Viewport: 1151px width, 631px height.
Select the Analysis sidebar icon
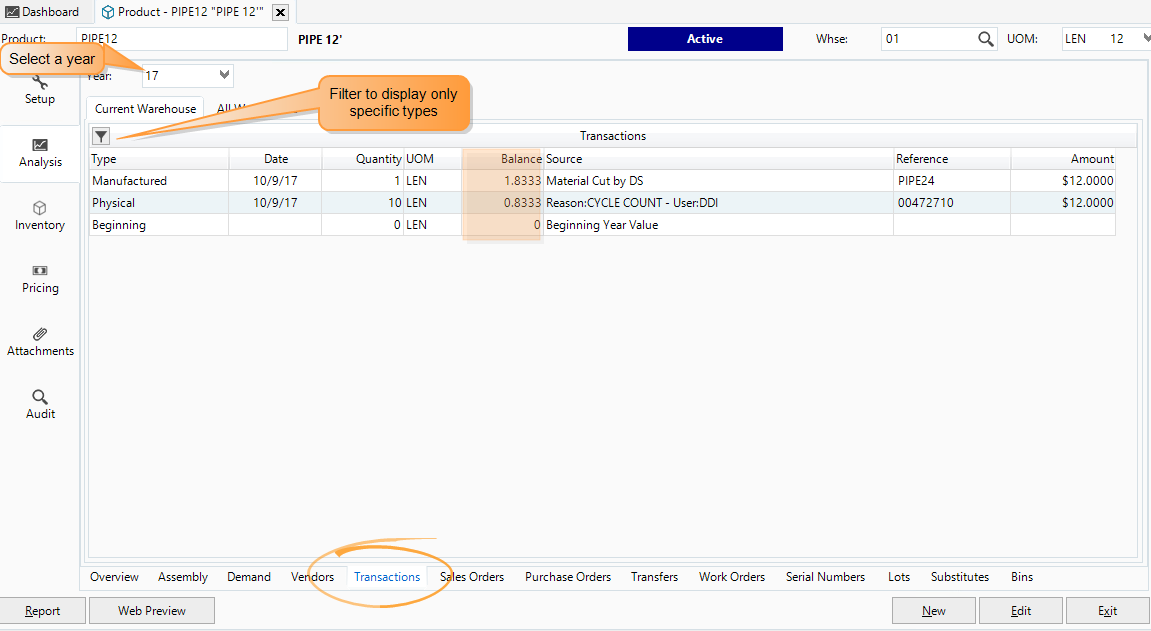click(40, 153)
